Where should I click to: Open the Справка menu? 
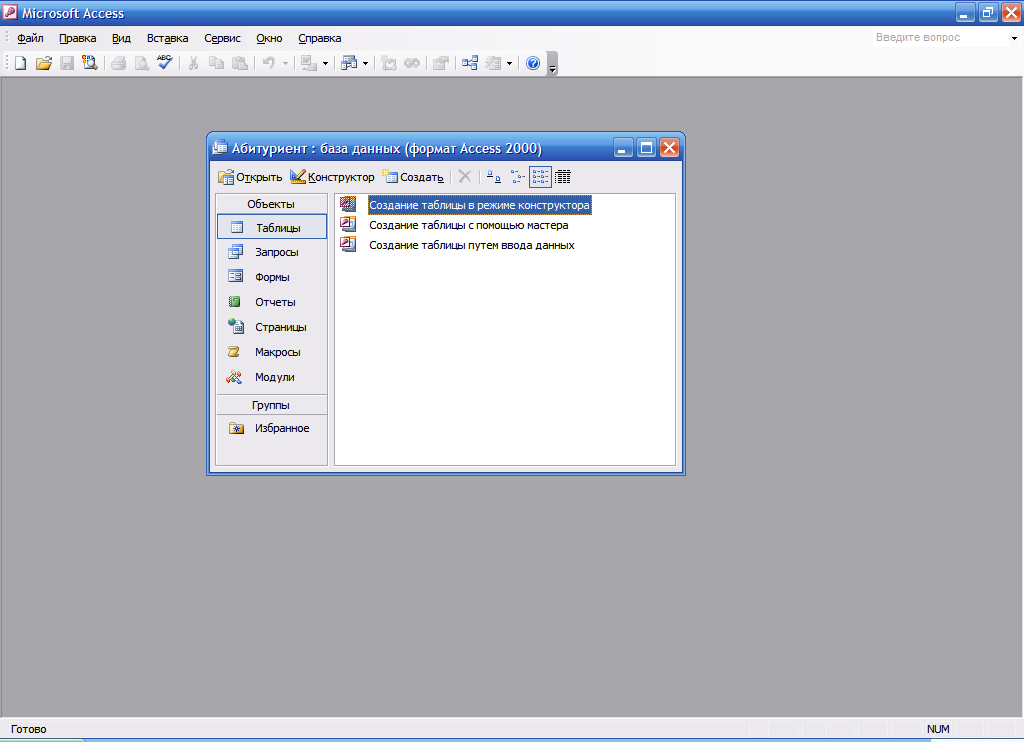319,38
